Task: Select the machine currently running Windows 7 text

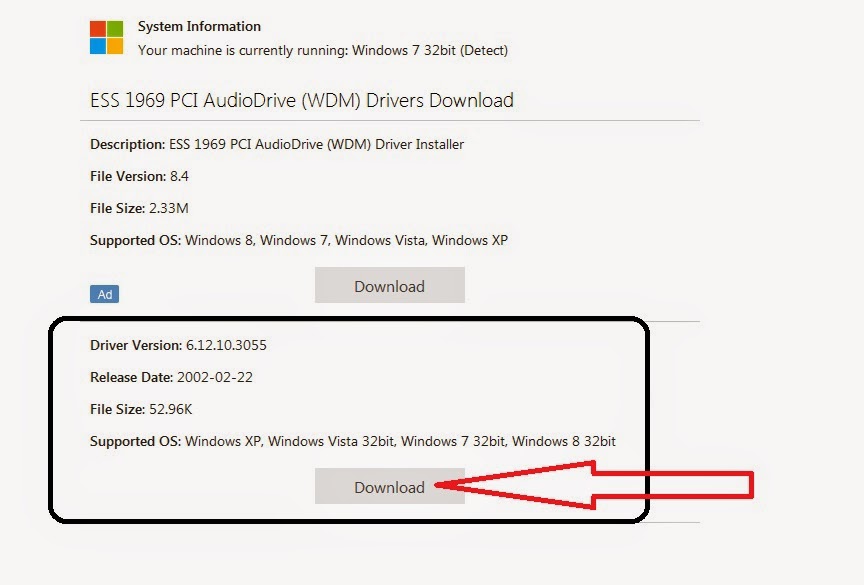Action: tap(323, 50)
